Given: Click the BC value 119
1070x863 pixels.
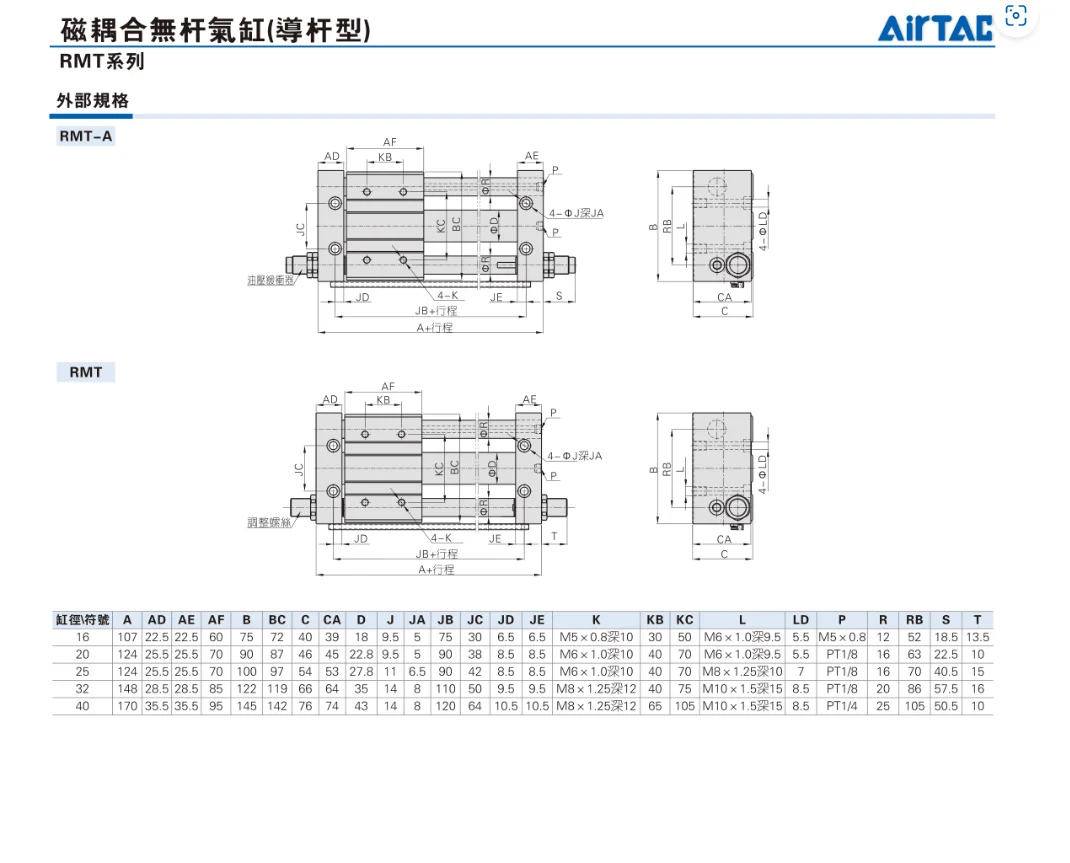Looking at the screenshot, I should pos(277,689).
